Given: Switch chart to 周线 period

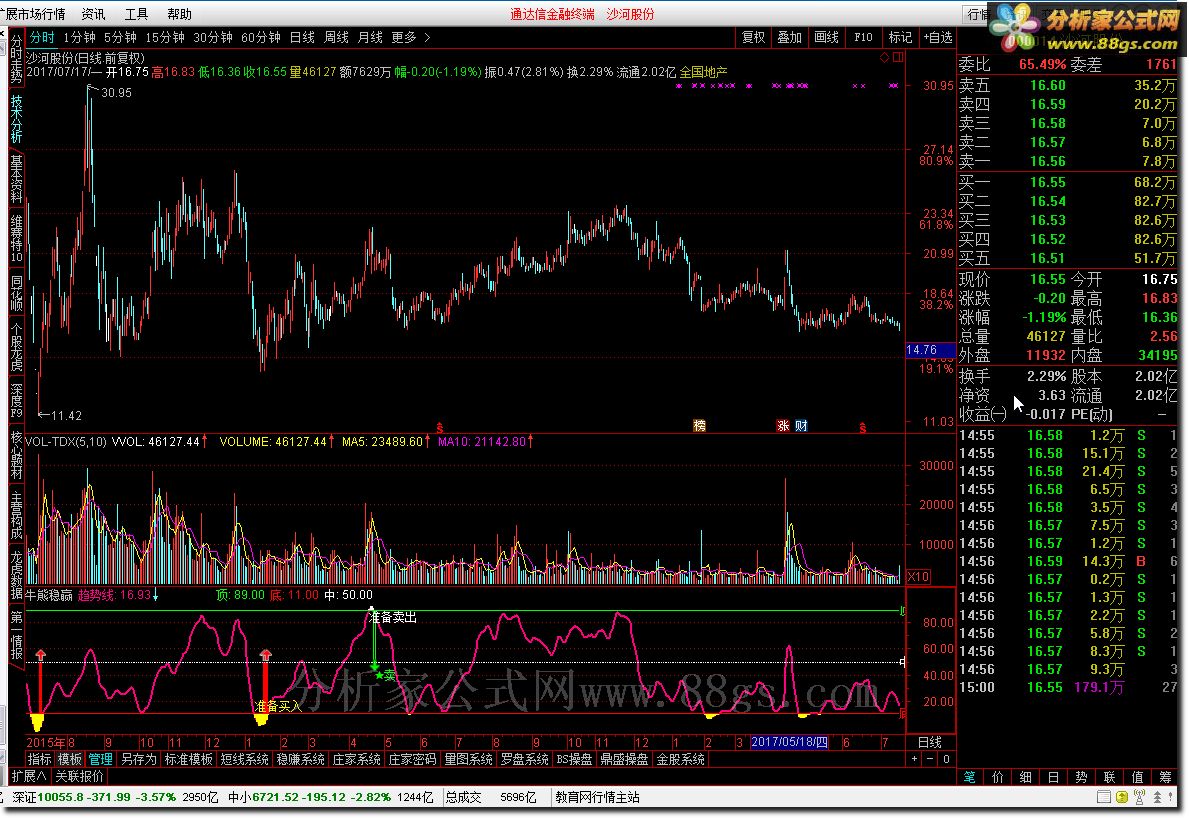Looking at the screenshot, I should click(x=336, y=37).
